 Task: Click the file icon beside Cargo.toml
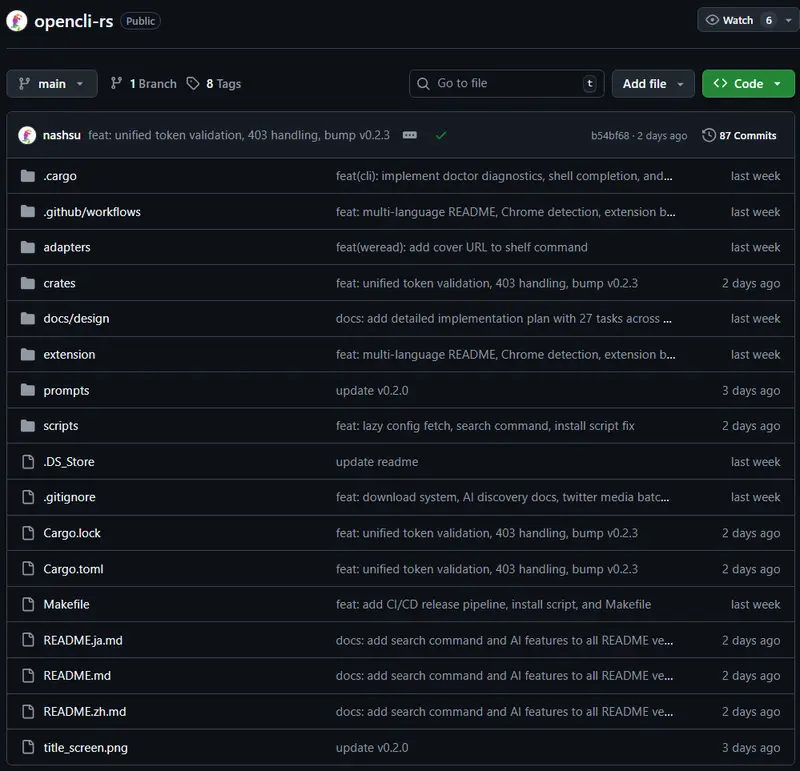click(28, 568)
